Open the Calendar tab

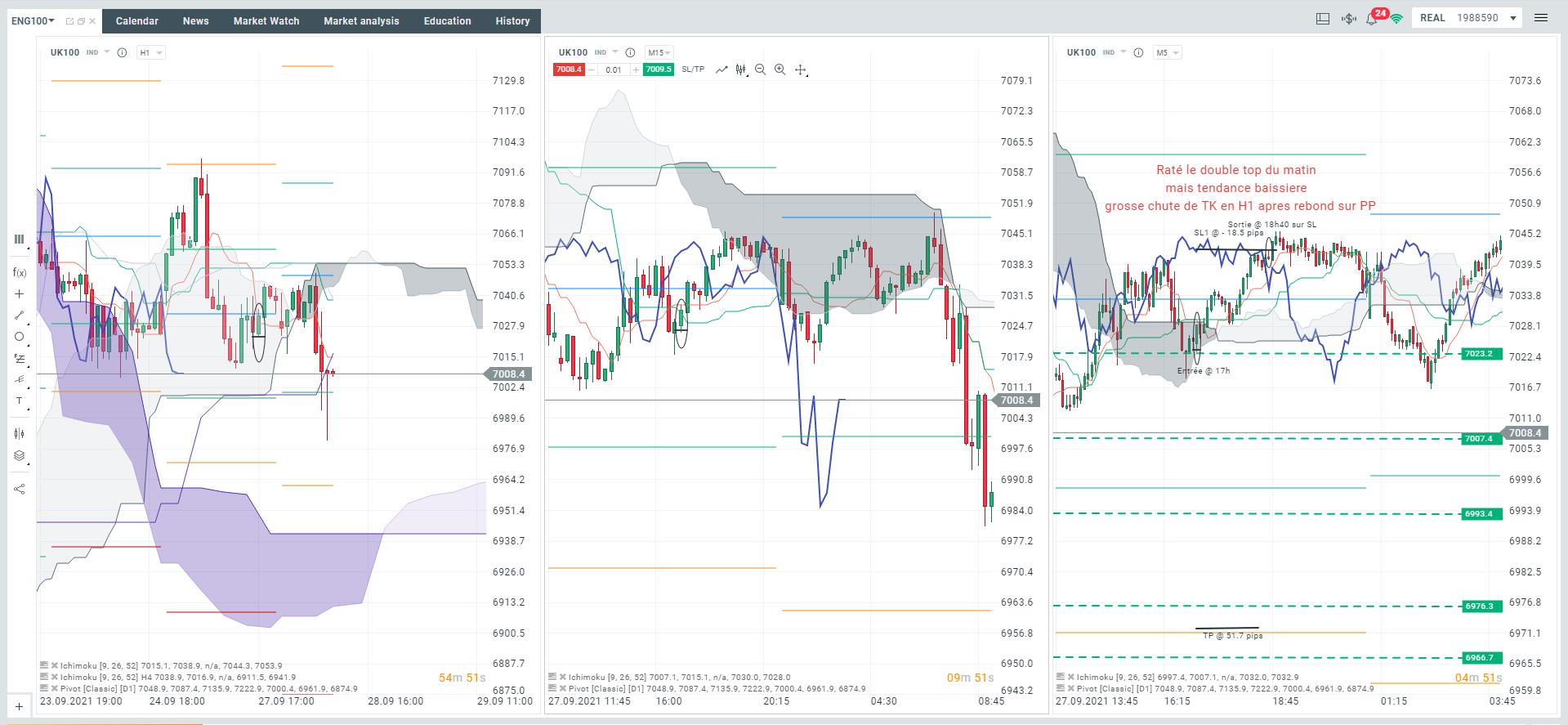coord(137,21)
